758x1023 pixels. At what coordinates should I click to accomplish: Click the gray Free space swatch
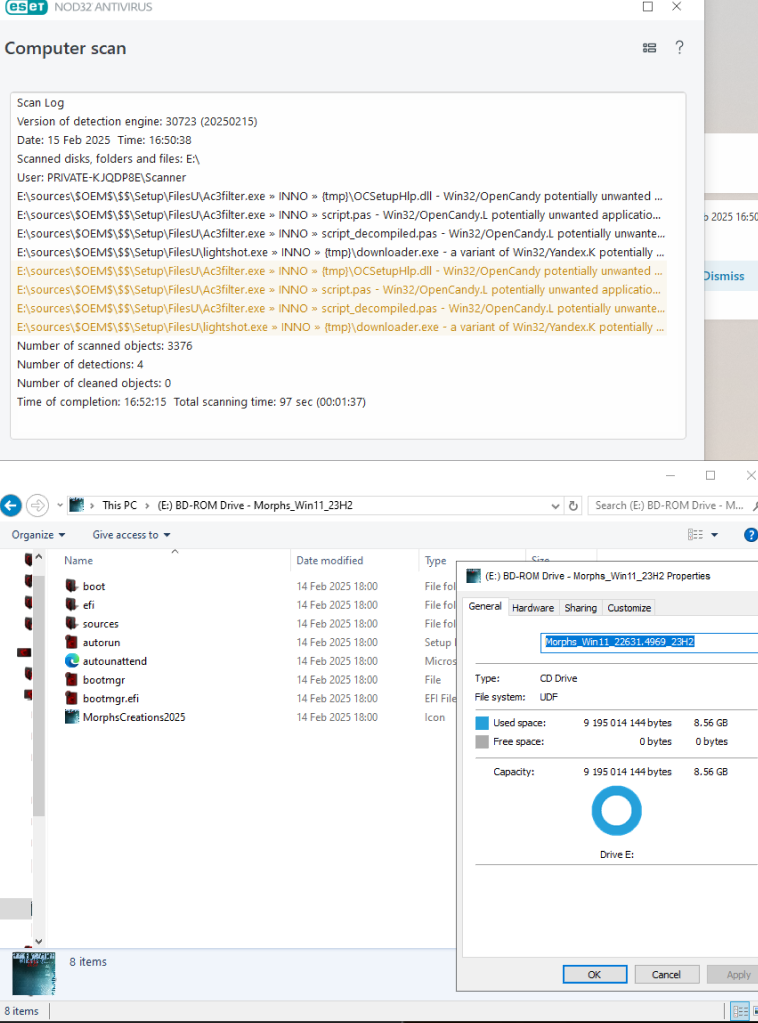point(482,742)
